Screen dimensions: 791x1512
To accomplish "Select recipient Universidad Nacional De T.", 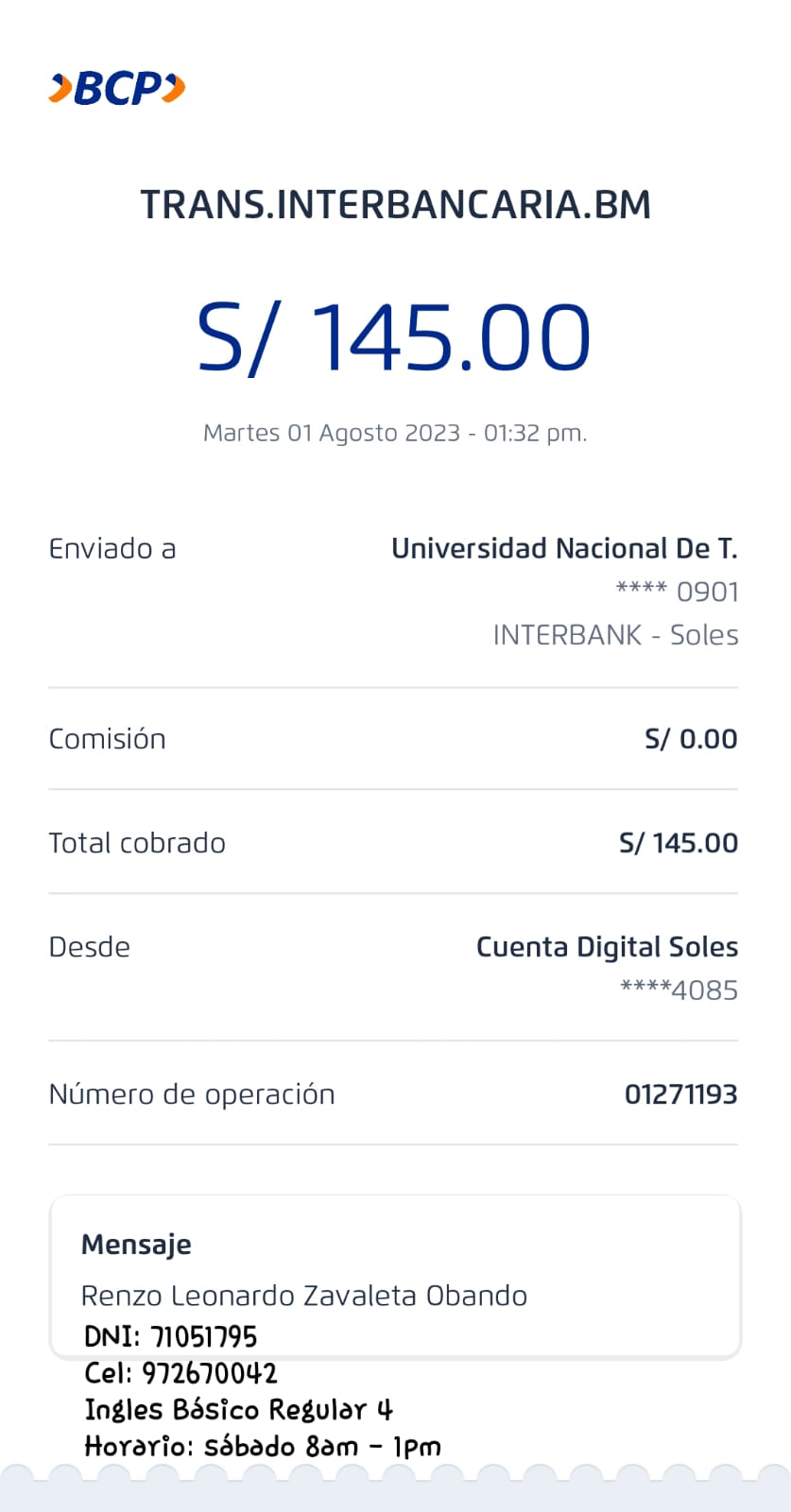I will coord(564,548).
